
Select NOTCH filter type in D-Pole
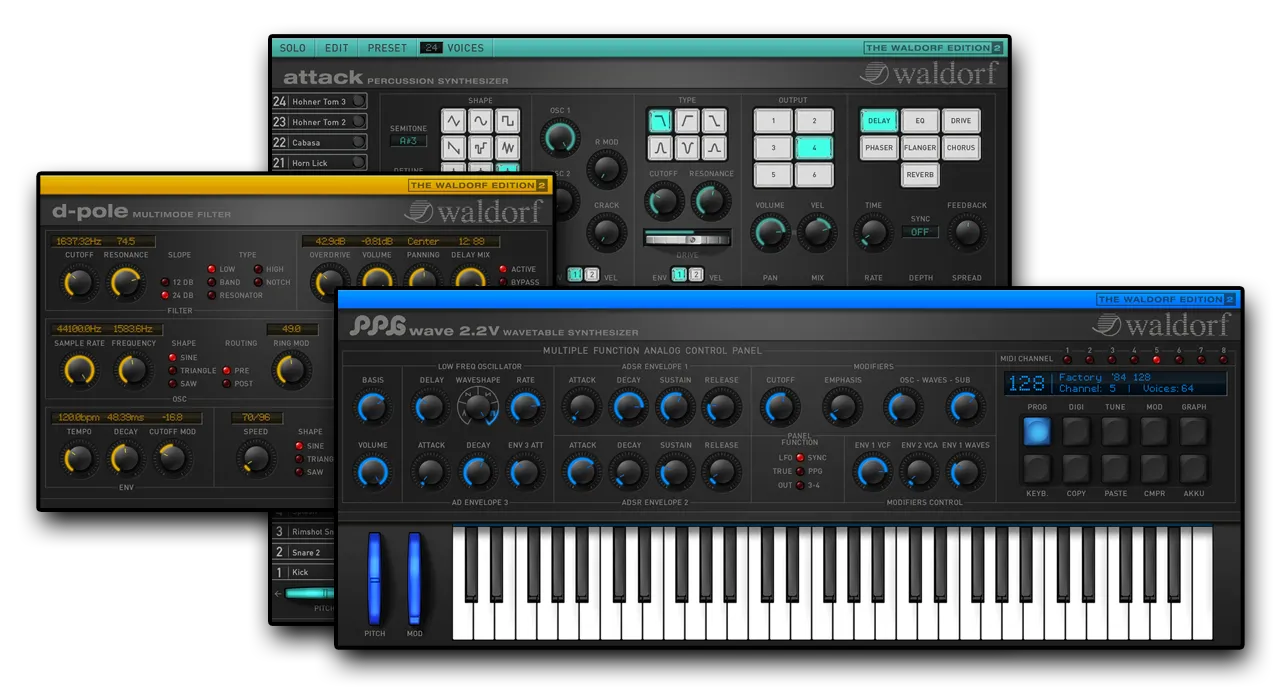point(258,282)
